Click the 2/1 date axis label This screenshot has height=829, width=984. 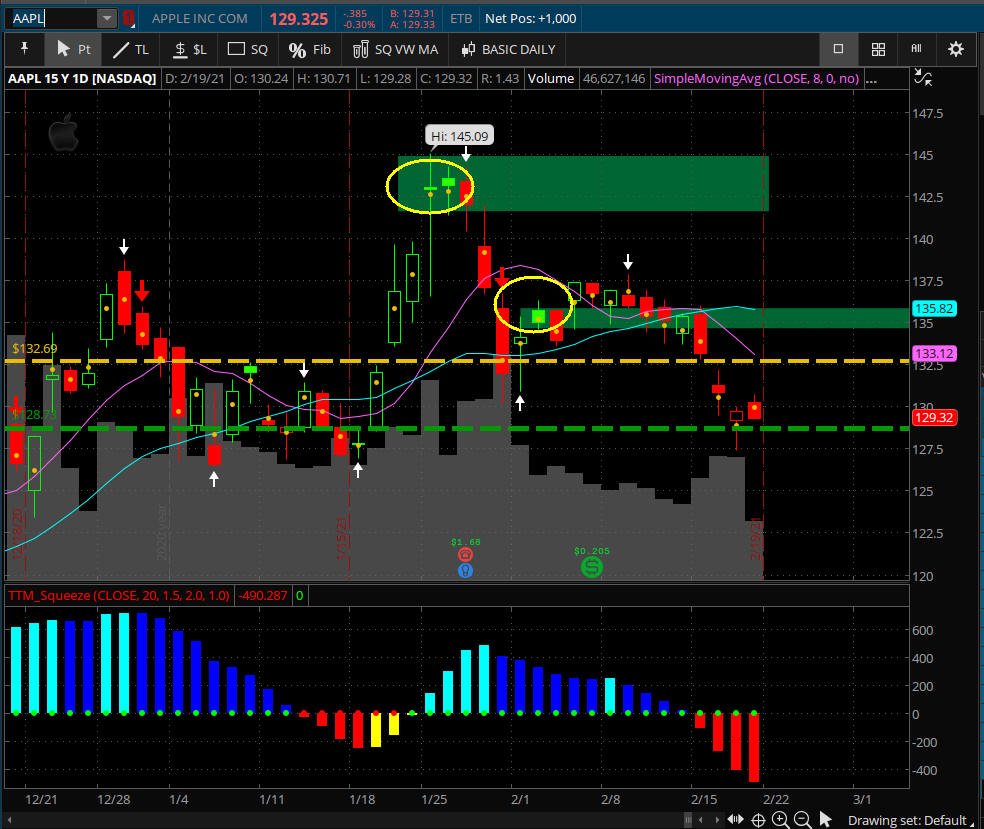click(x=520, y=799)
